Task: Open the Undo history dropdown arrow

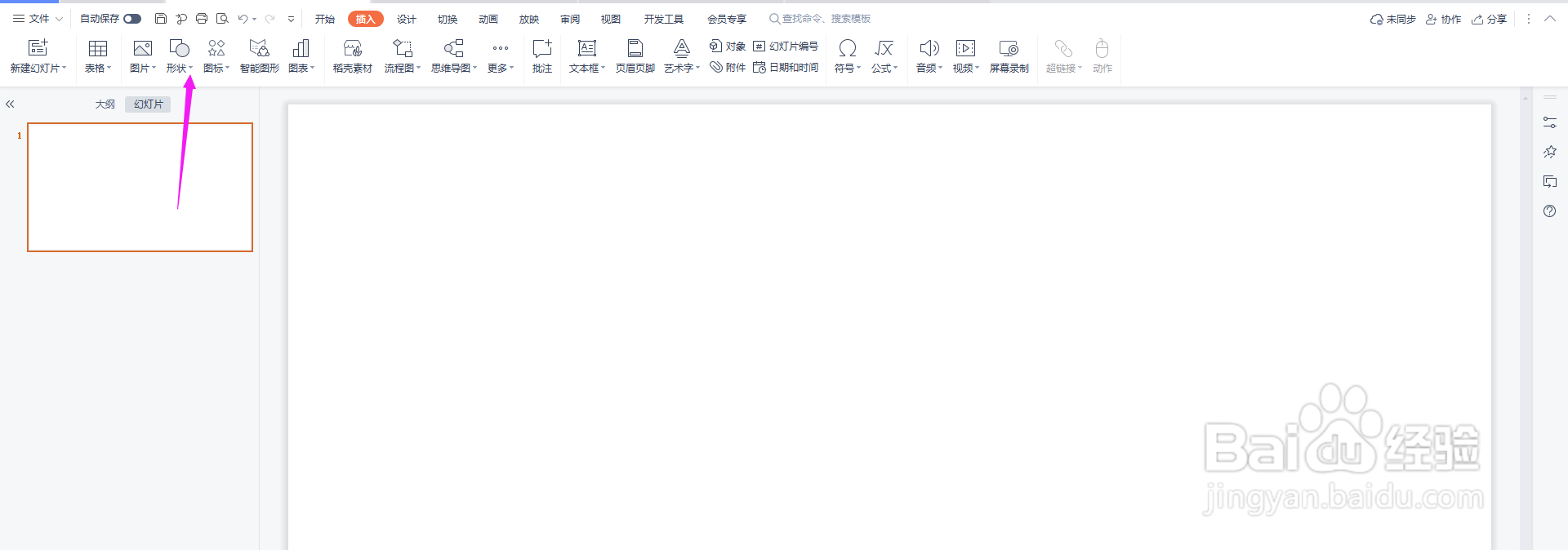Action: click(255, 19)
